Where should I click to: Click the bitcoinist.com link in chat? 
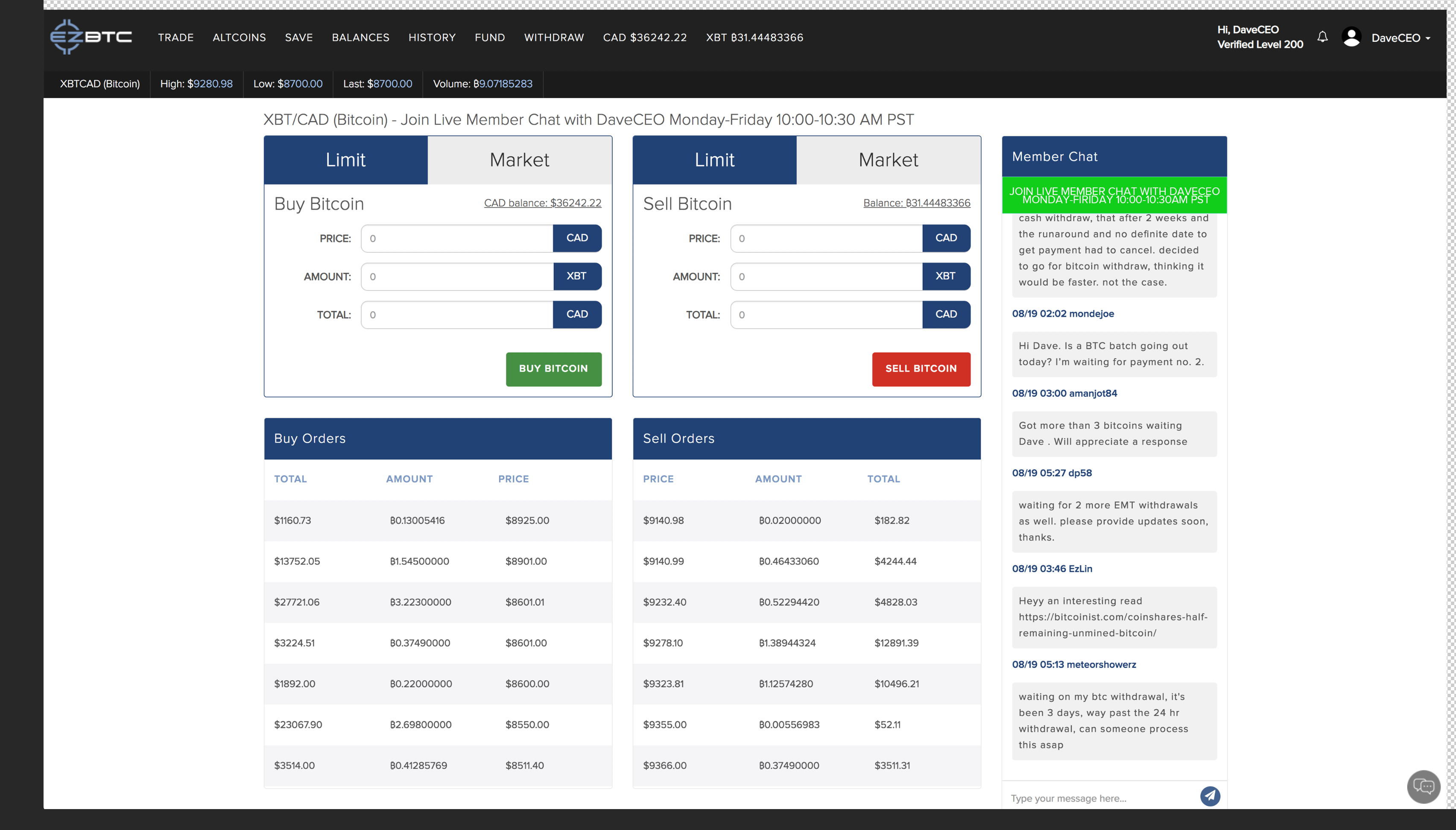pyautogui.click(x=1113, y=625)
